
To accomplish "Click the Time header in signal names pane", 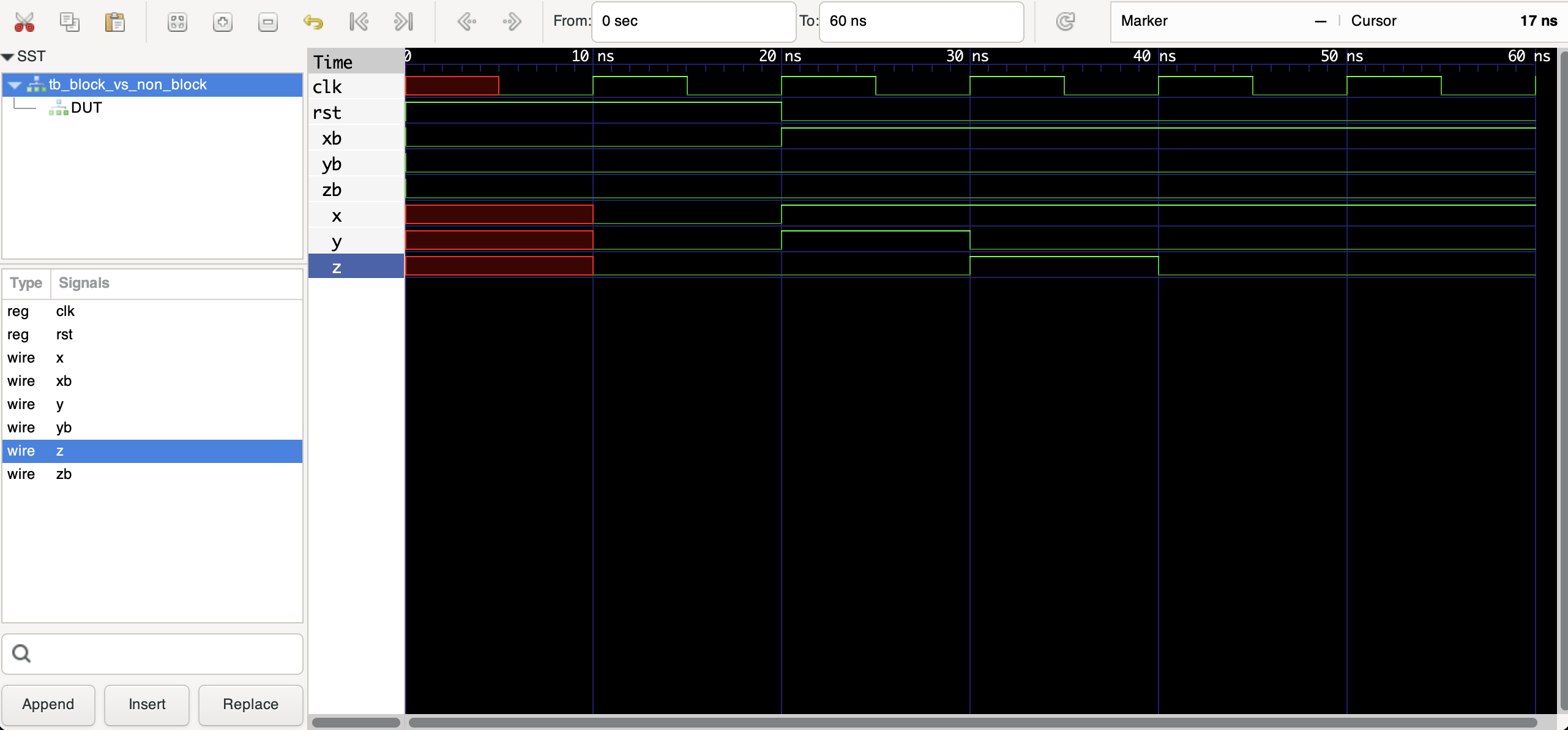I will 356,62.
